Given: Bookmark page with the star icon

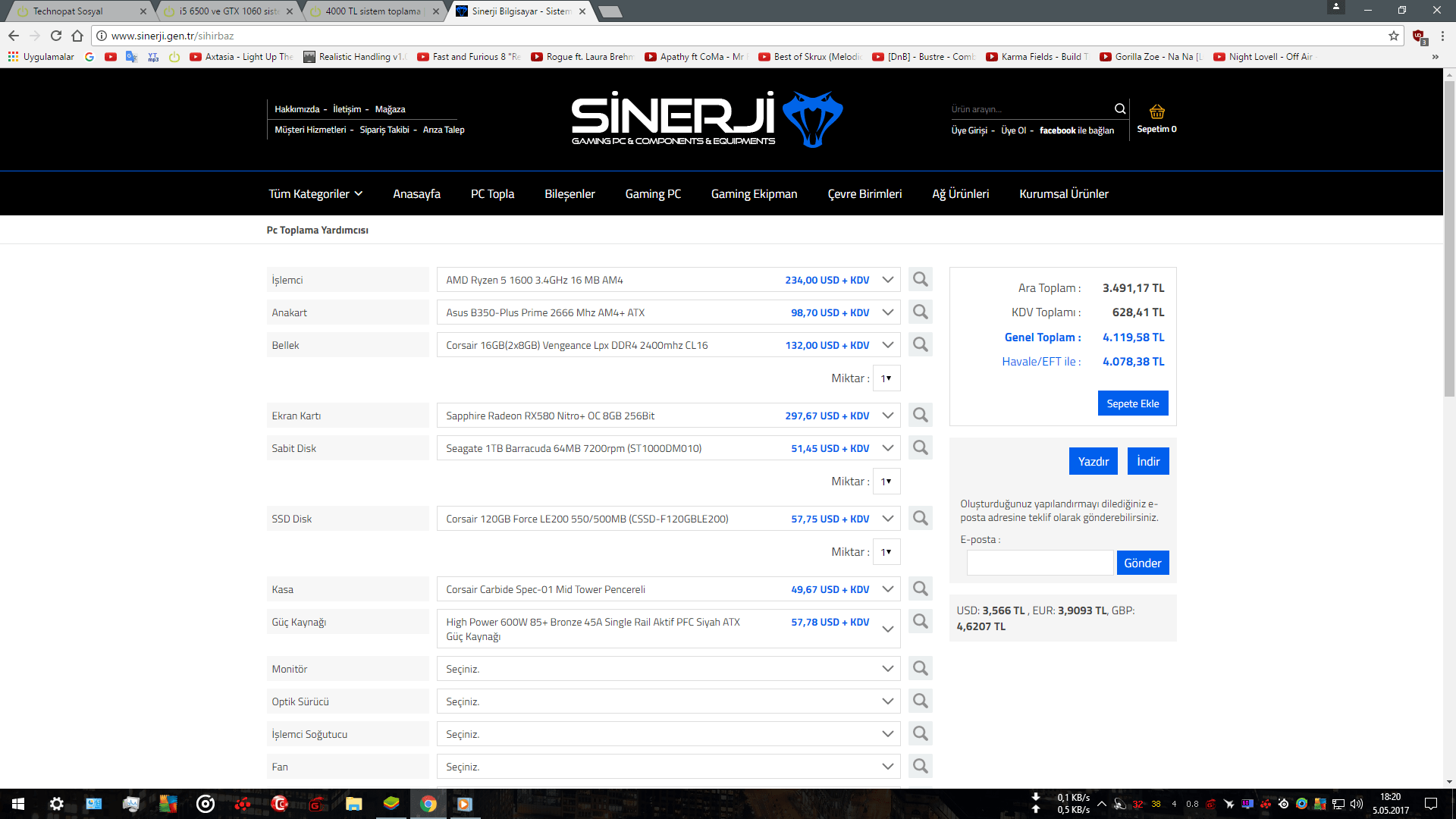Looking at the screenshot, I should [1393, 36].
